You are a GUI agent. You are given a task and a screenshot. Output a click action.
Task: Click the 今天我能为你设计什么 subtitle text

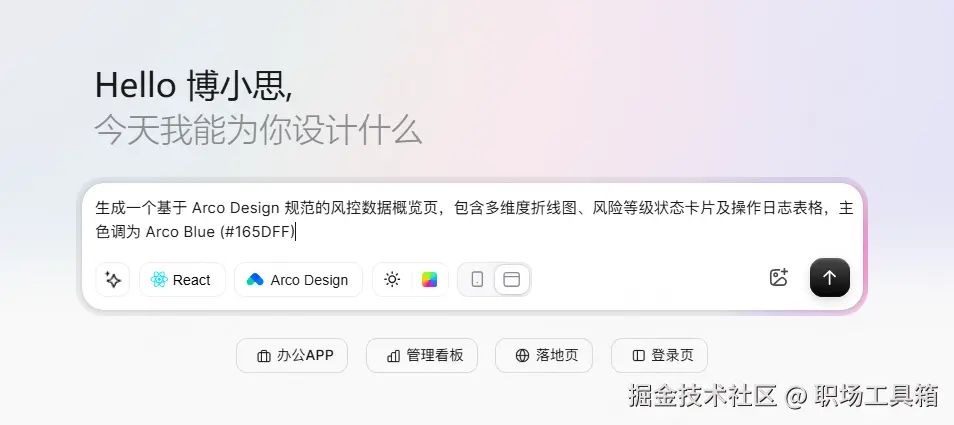[258, 130]
